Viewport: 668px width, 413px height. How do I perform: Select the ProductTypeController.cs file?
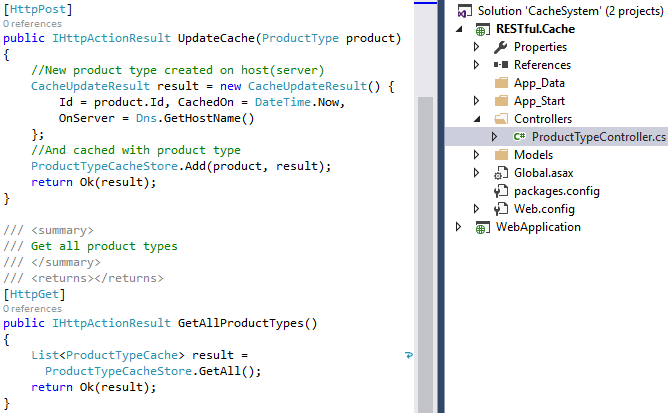click(x=599, y=137)
